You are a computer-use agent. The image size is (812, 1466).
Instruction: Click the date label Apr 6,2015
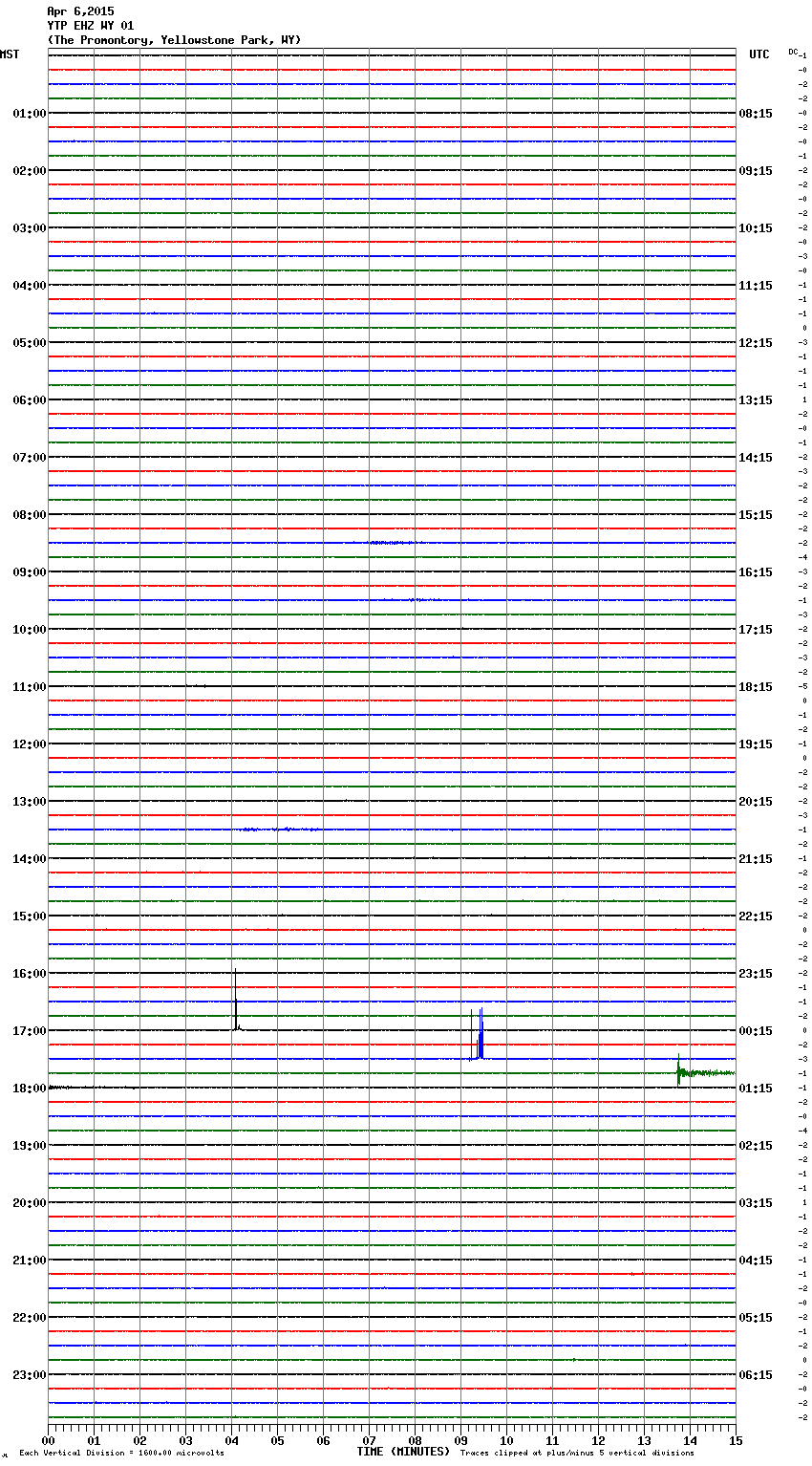pos(80,11)
